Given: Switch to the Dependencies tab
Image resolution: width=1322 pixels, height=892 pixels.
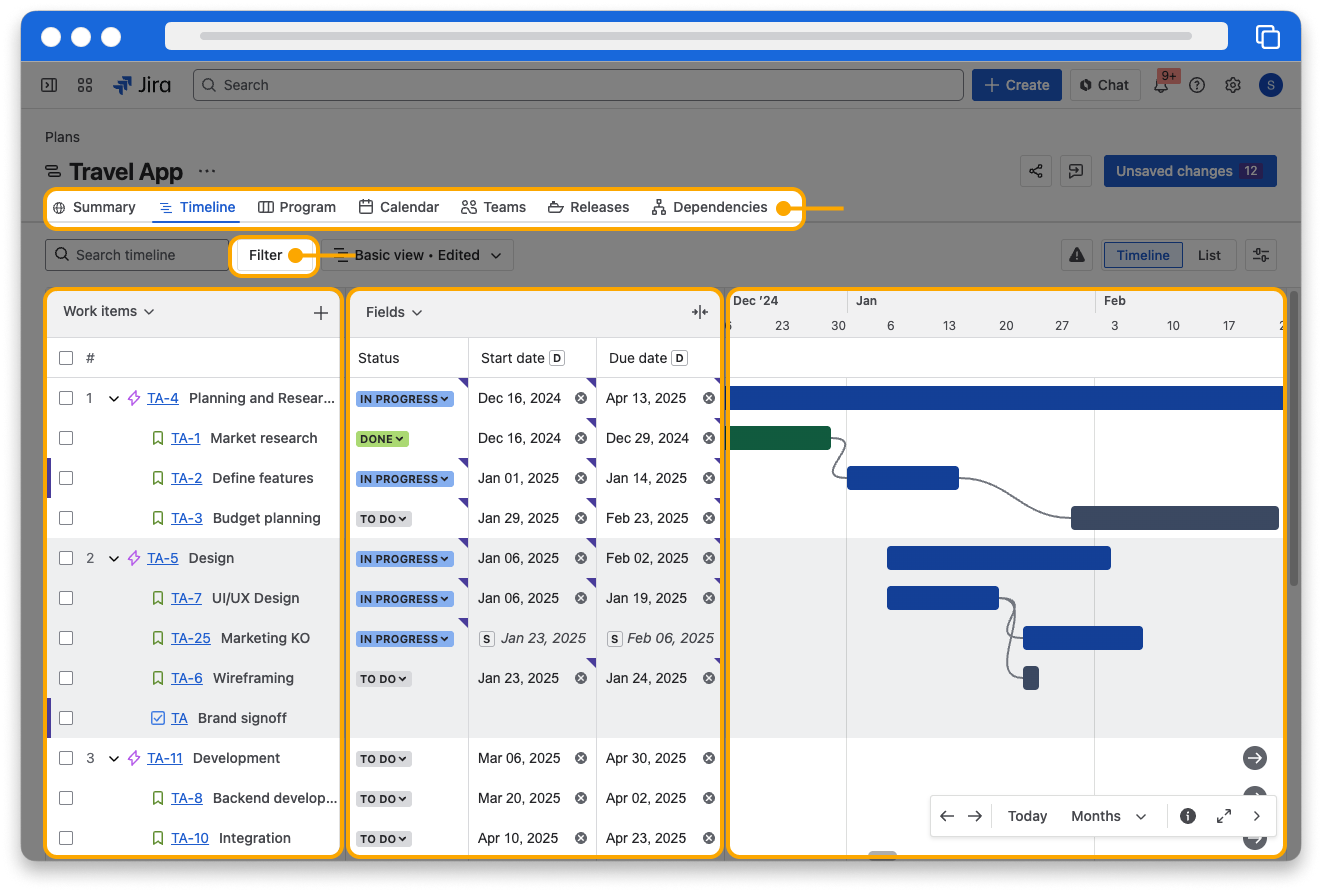Looking at the screenshot, I should [x=709, y=207].
